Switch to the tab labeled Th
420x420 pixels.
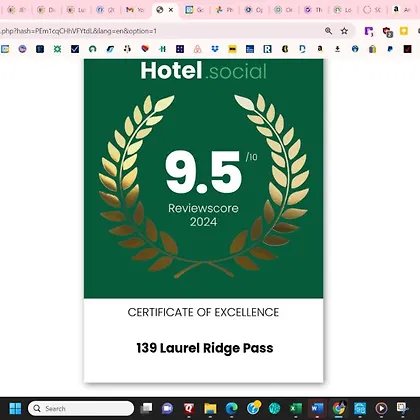coord(314,10)
